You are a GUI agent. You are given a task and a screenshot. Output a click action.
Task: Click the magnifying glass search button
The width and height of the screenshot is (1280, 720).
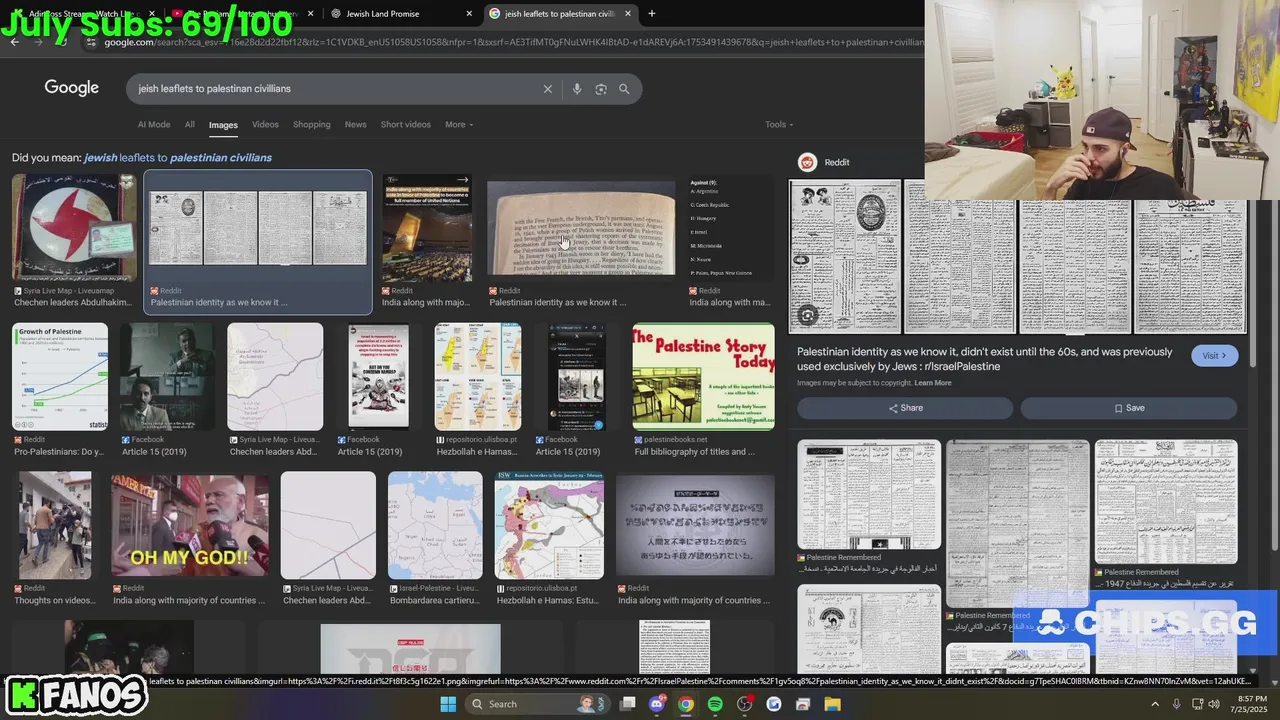pos(624,89)
